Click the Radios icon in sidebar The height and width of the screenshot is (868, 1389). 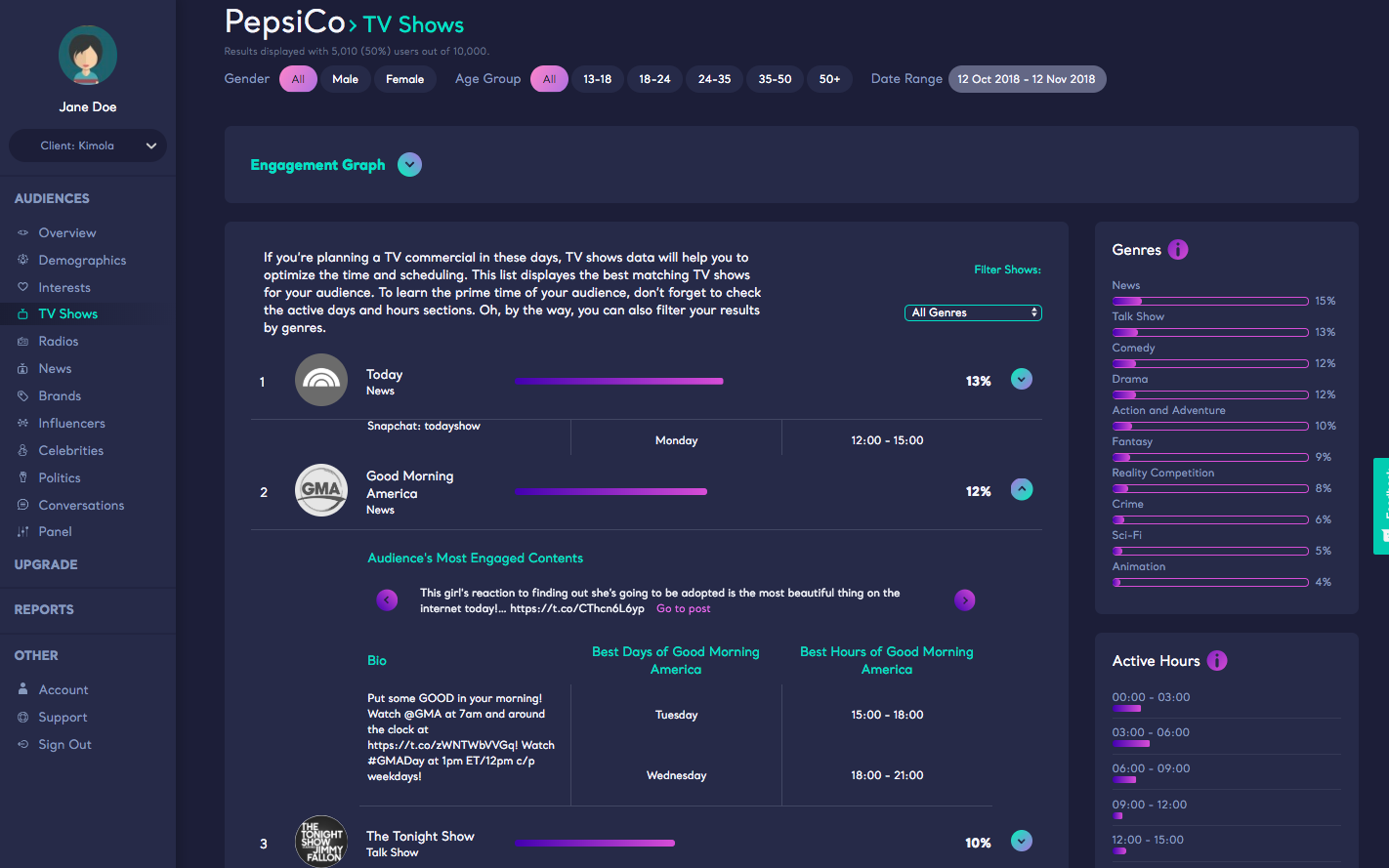tap(23, 342)
